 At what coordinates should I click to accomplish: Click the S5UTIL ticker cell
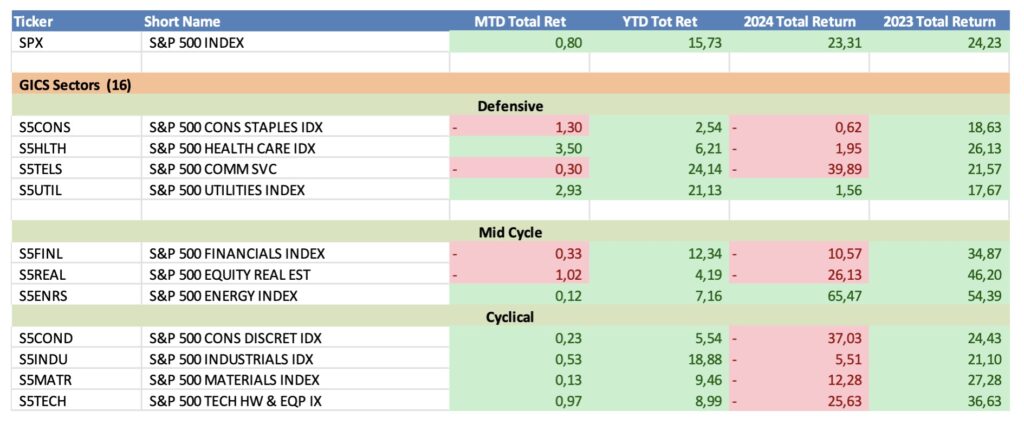pos(42,190)
